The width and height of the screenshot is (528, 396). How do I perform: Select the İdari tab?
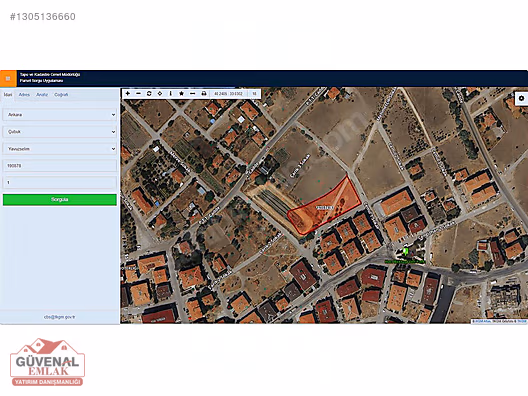[x=8, y=95]
